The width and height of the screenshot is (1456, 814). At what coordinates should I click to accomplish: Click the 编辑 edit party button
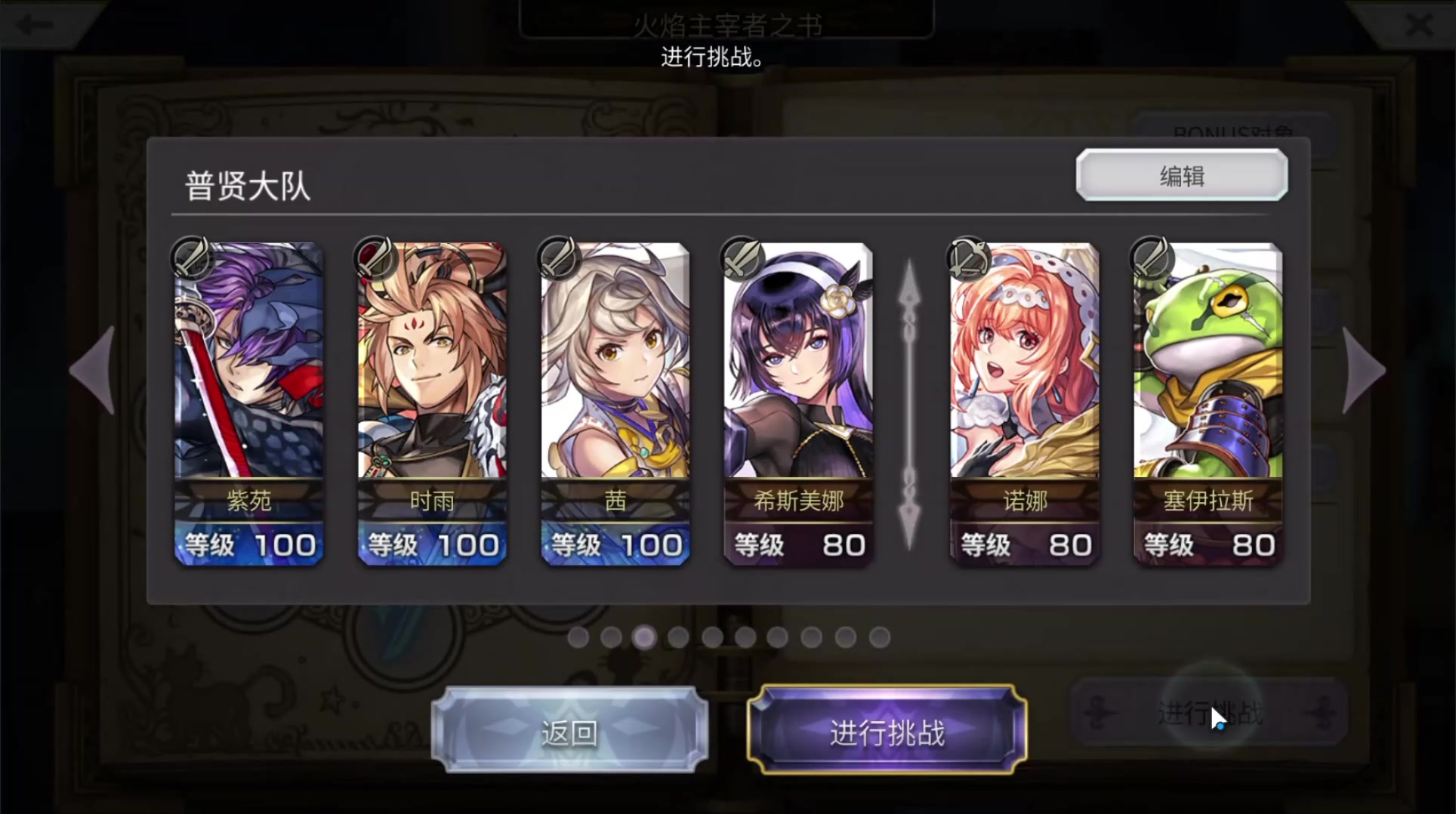pyautogui.click(x=1182, y=175)
